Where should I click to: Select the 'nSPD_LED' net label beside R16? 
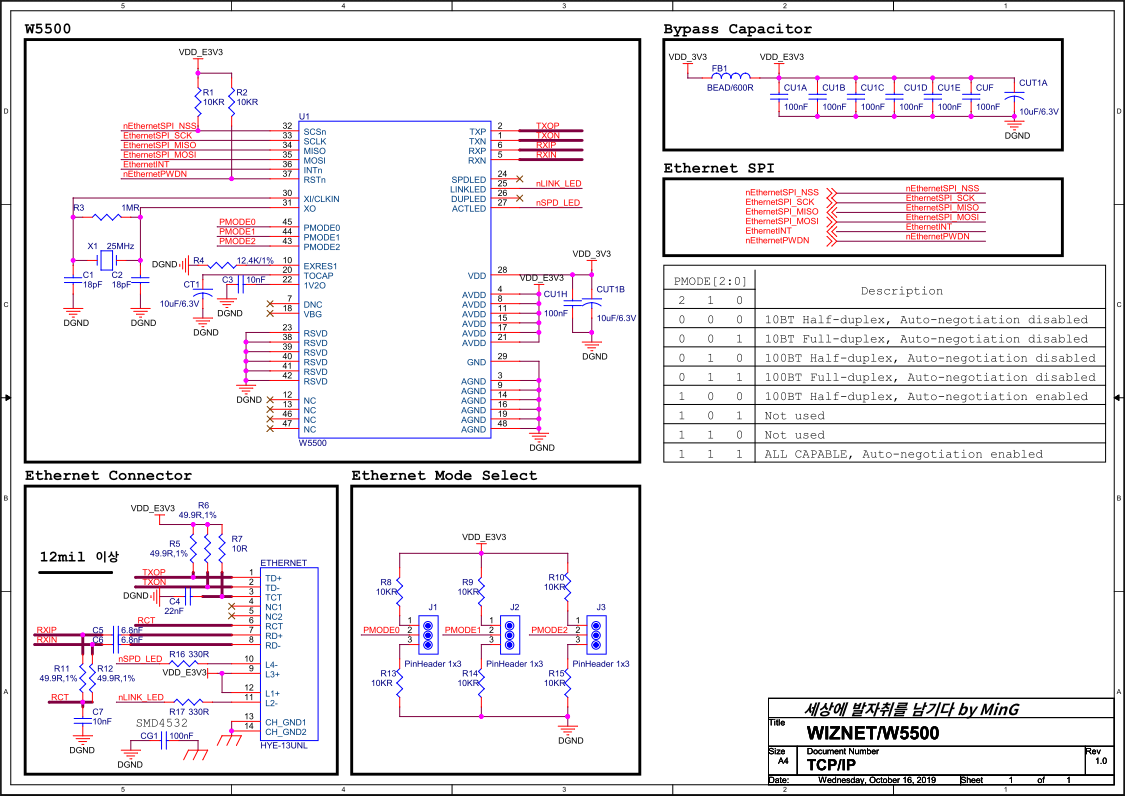[x=140, y=659]
